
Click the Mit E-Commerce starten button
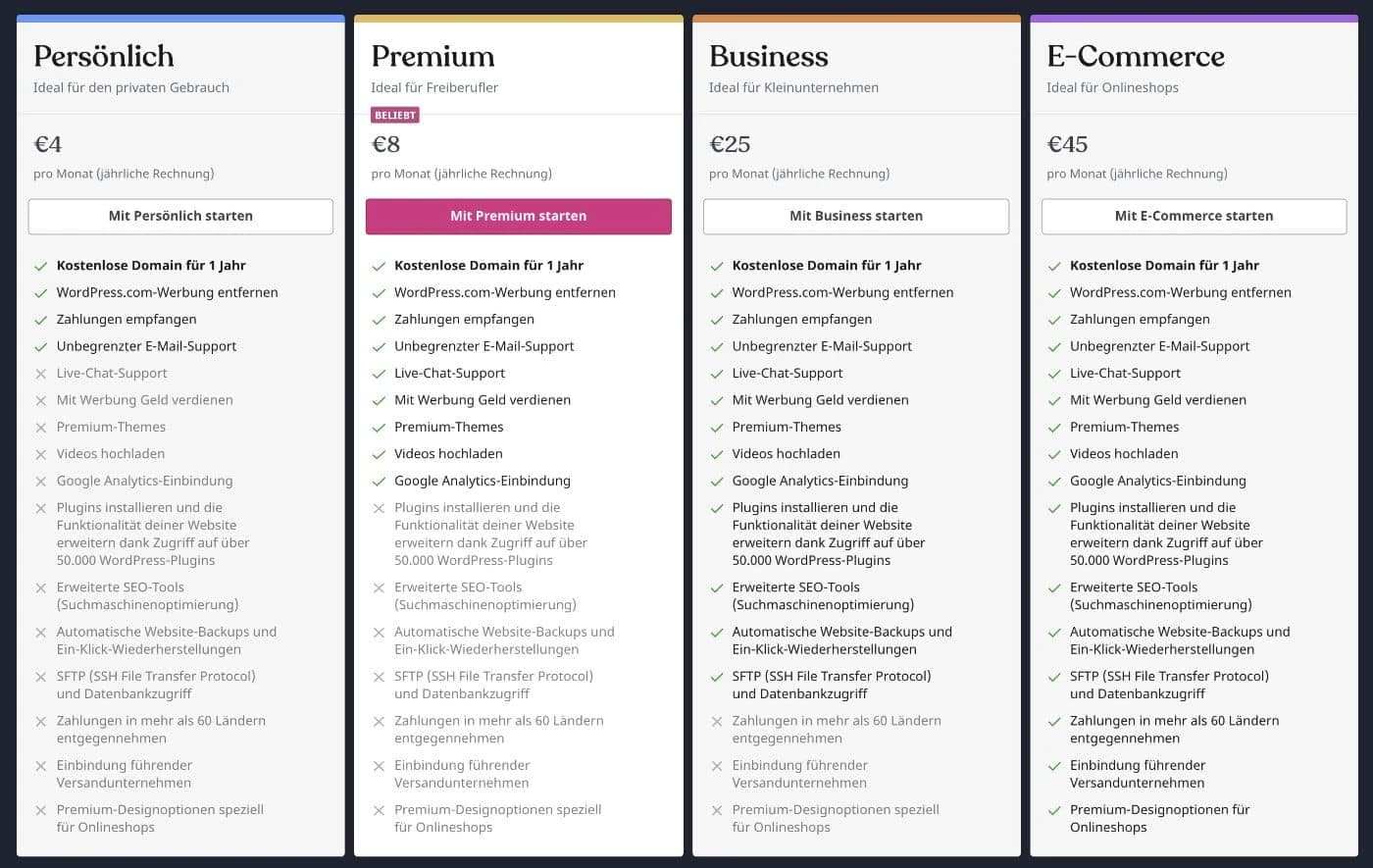(1194, 216)
